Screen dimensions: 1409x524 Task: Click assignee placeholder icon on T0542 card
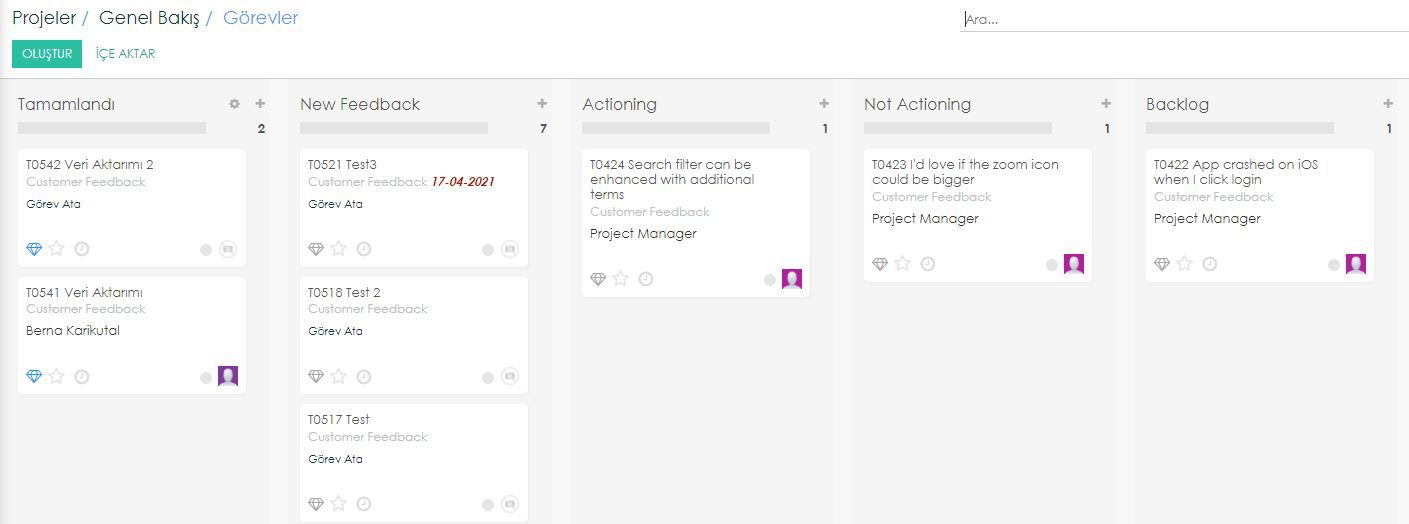point(228,249)
